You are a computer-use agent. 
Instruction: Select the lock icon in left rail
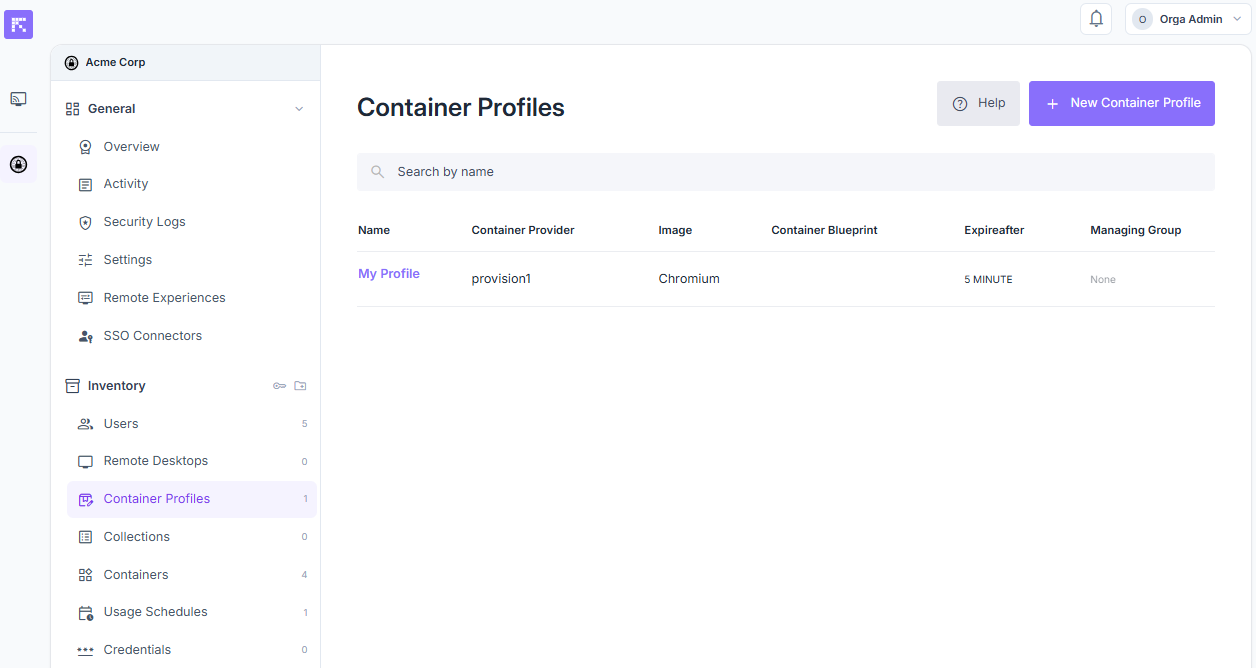(x=18, y=164)
